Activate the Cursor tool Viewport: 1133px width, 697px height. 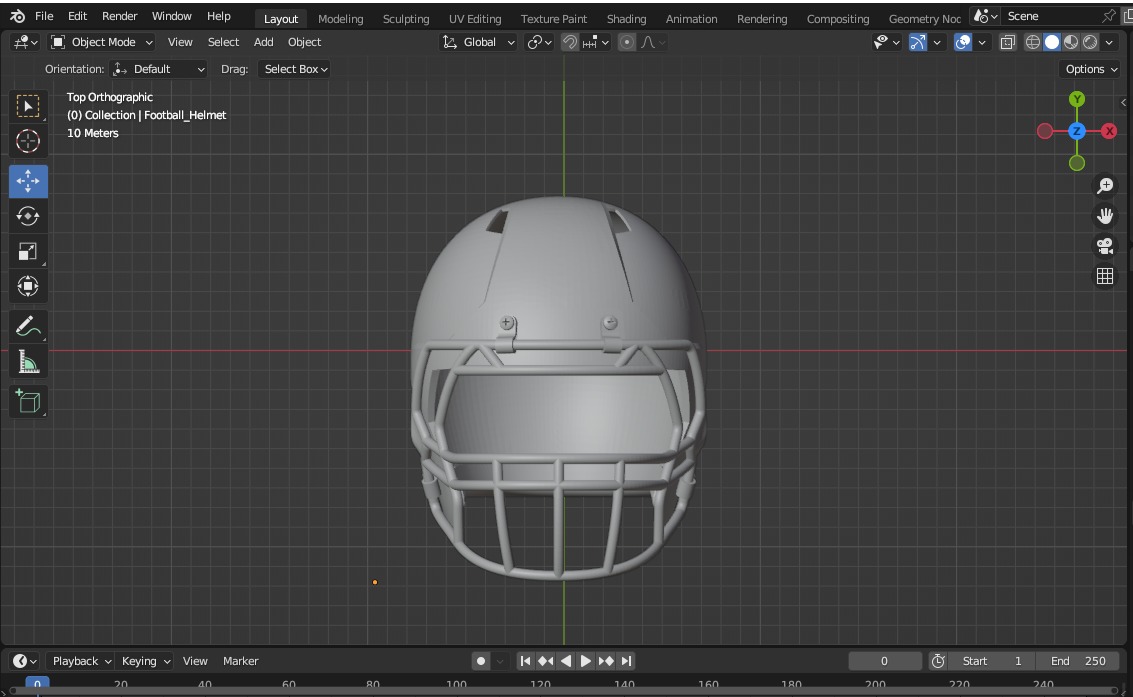[x=28, y=141]
